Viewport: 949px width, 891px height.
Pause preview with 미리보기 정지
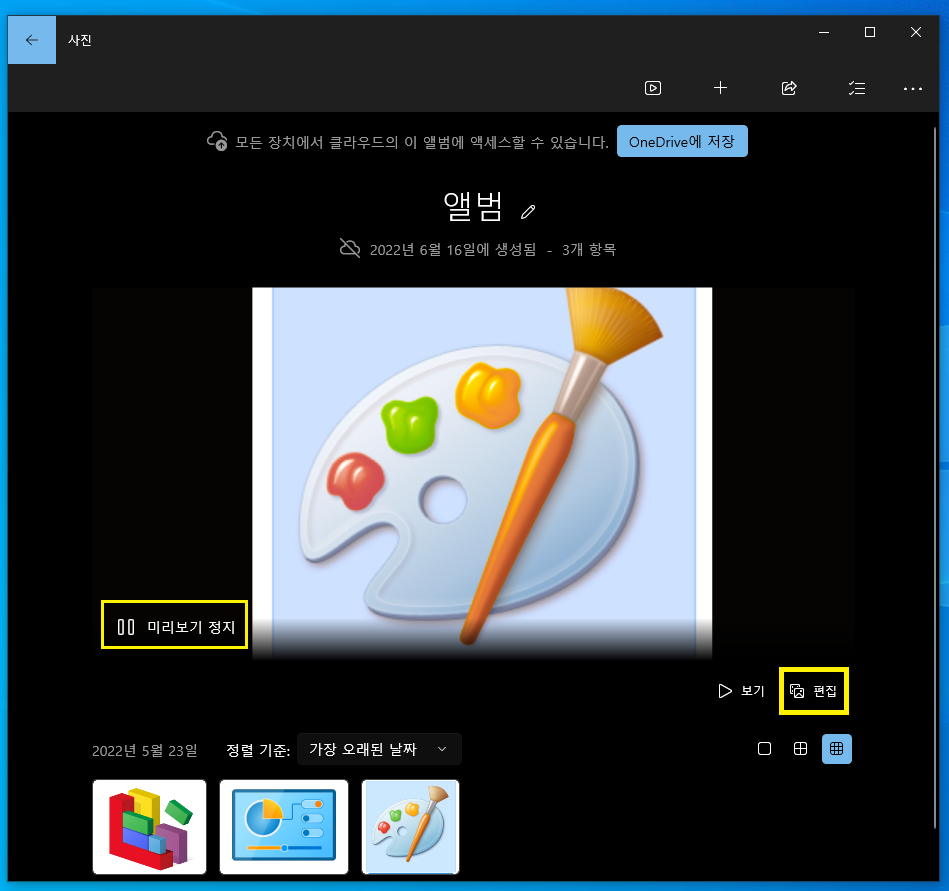coord(174,625)
